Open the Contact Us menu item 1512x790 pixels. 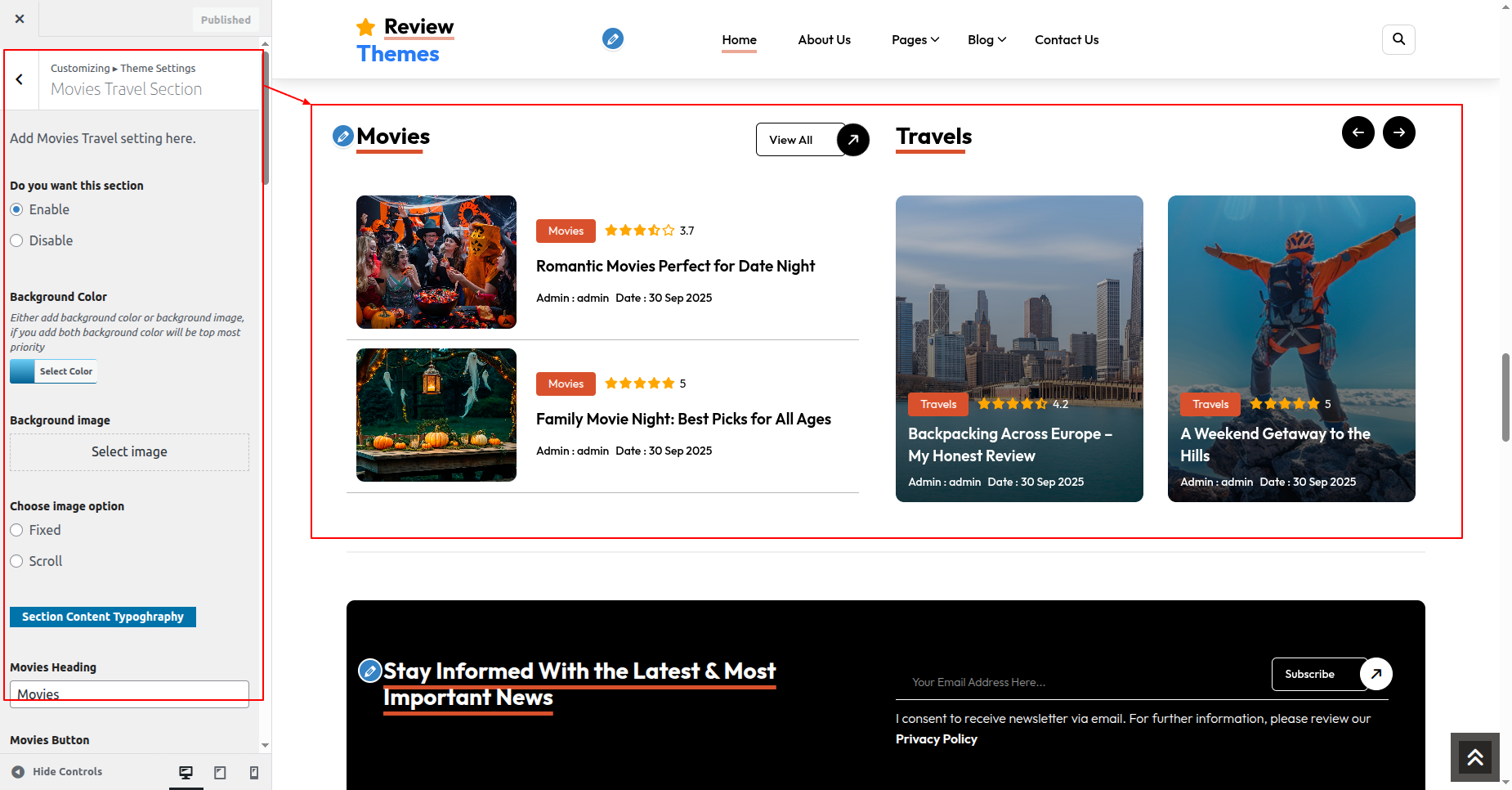click(x=1066, y=39)
